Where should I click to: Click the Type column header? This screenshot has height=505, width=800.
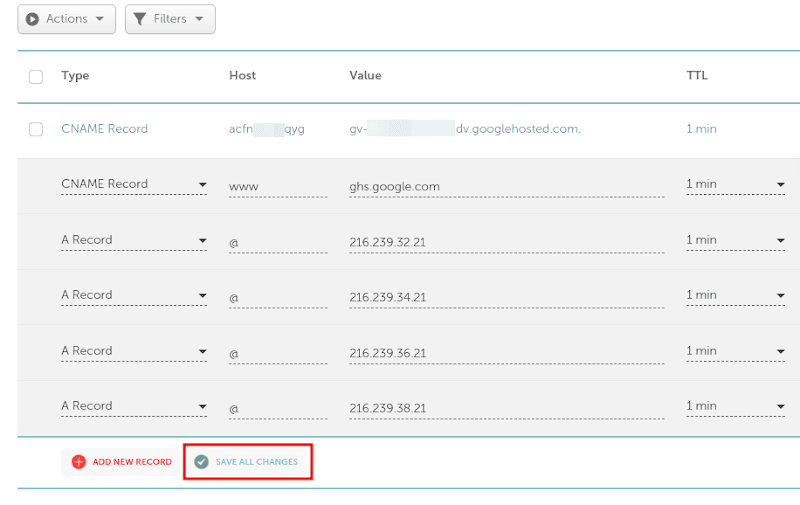[x=75, y=75]
